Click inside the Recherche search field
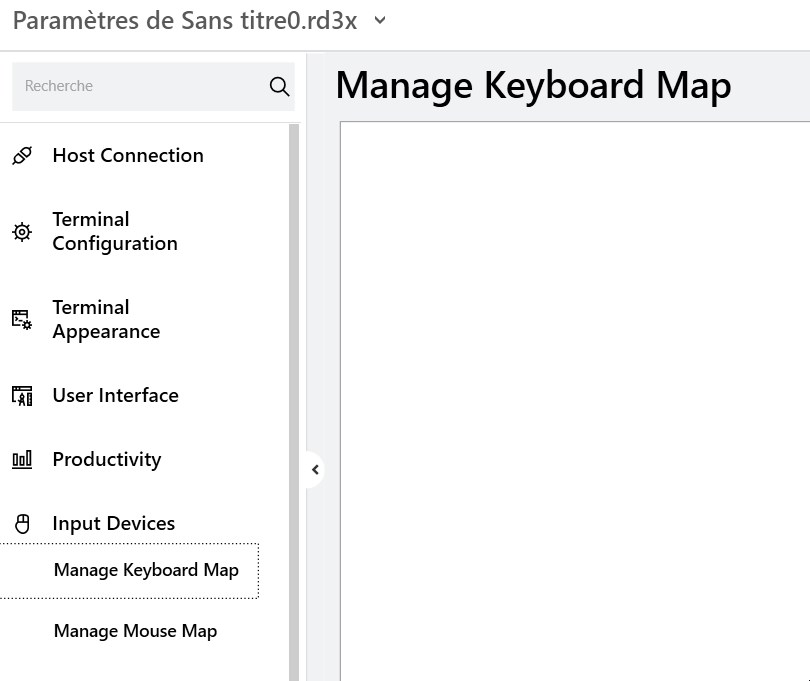The image size is (810, 681). (140, 86)
